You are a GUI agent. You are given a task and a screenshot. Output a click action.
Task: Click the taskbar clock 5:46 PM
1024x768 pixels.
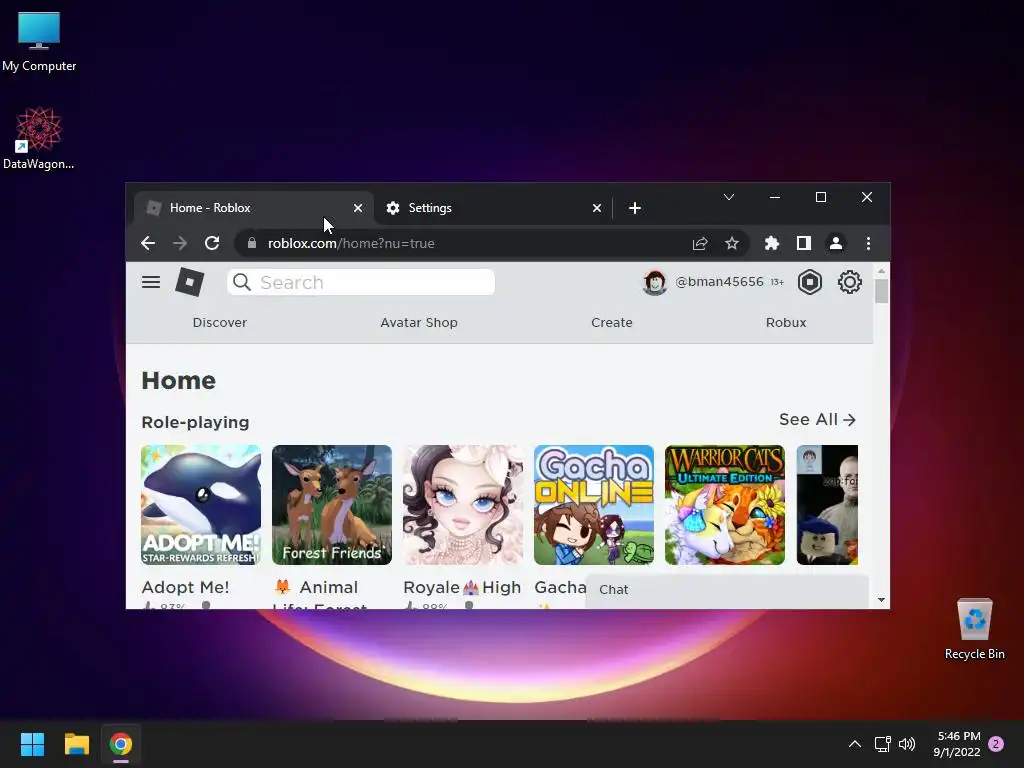[x=957, y=744]
